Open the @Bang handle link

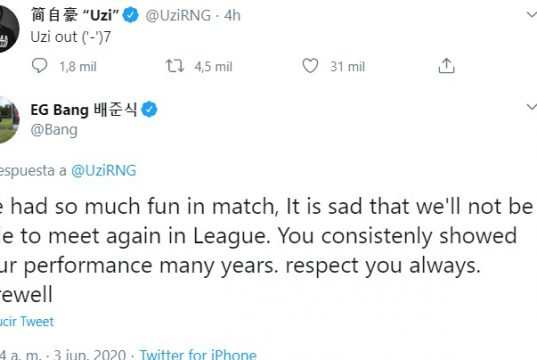(54, 130)
